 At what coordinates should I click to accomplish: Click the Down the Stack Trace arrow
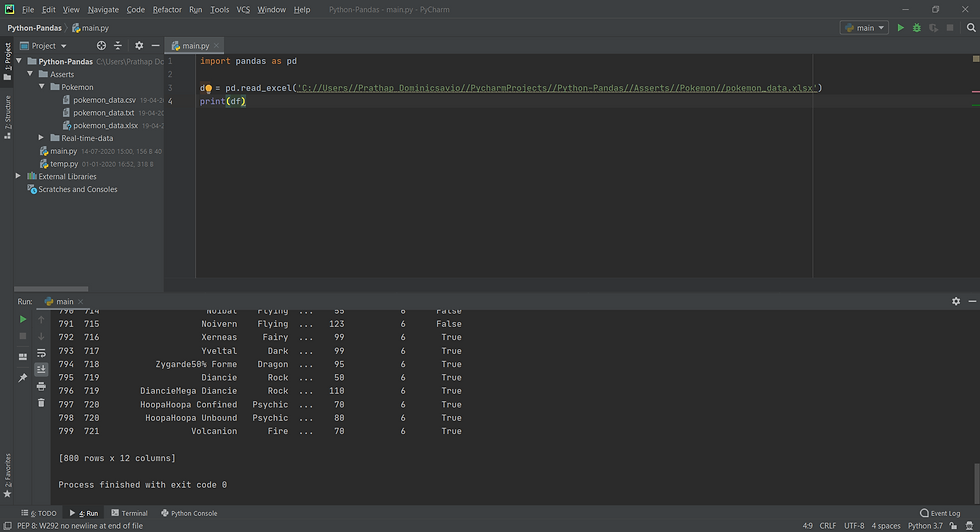pos(41,336)
